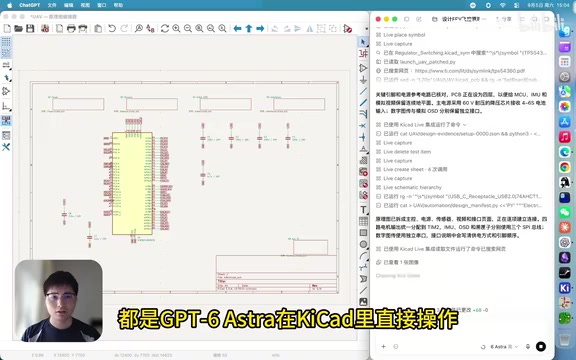Select the Place Net Label tool
This screenshot has height=360, width=576.
[363, 149]
